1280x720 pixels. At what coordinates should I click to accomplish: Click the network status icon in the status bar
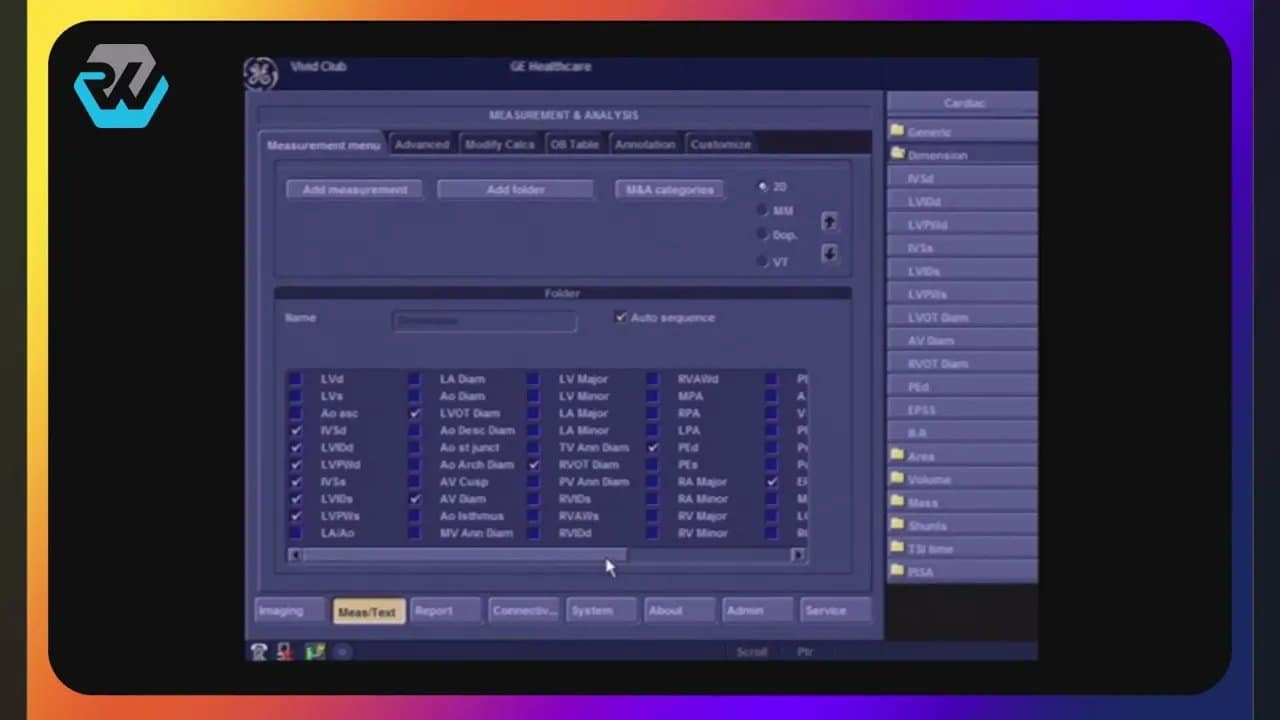point(312,651)
